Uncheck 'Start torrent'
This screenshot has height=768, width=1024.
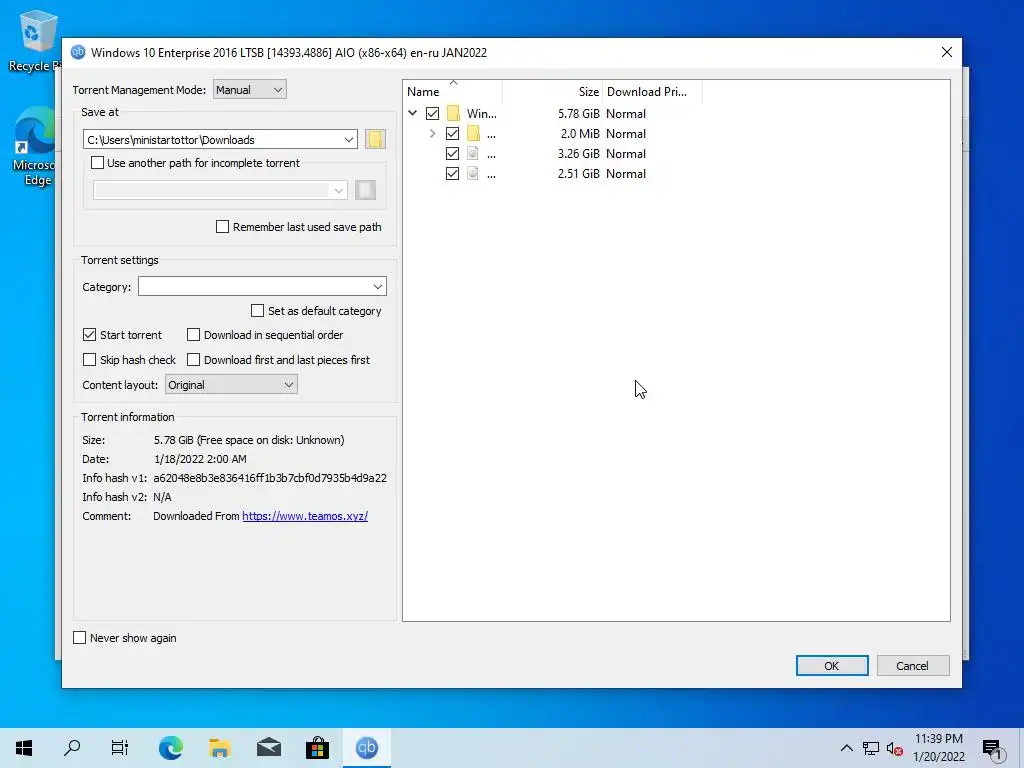pos(89,335)
